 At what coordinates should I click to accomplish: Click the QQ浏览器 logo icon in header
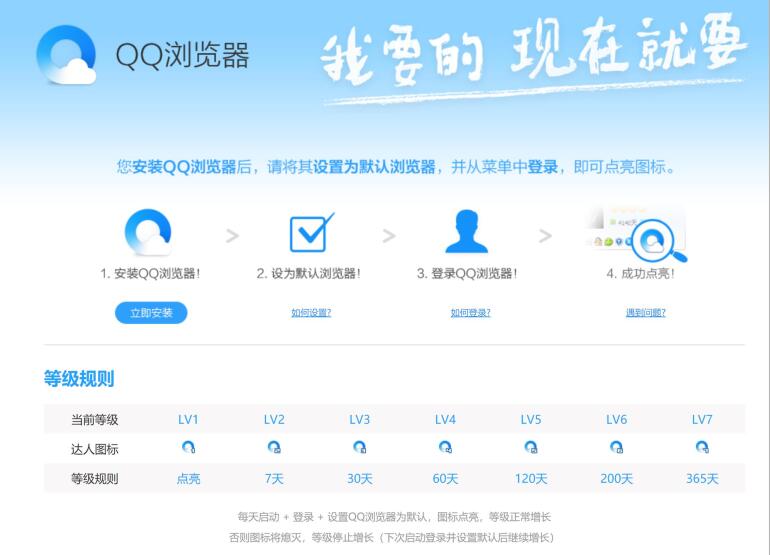tap(66, 55)
